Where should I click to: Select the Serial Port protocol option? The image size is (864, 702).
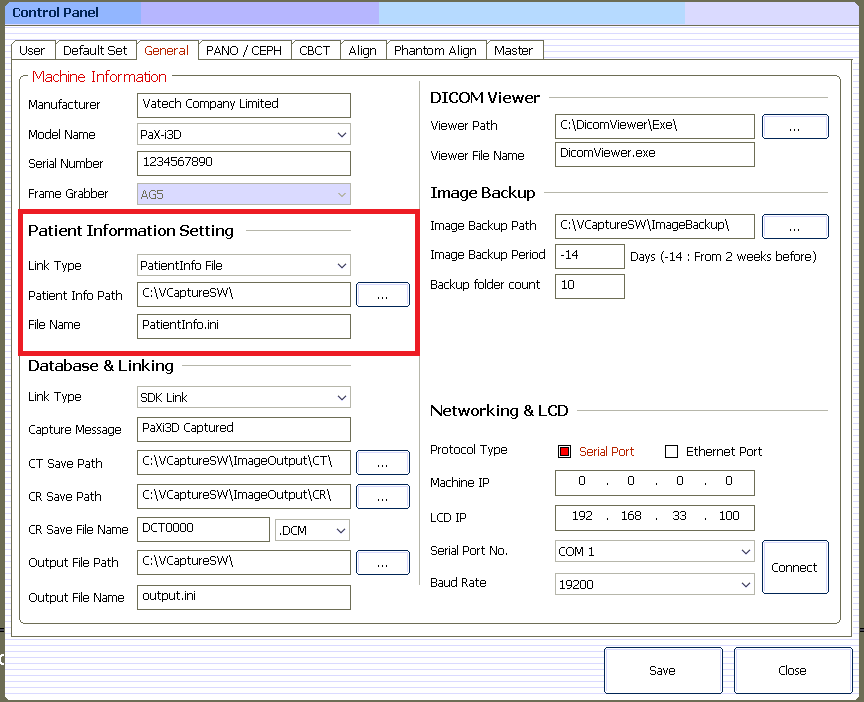[x=596, y=451]
